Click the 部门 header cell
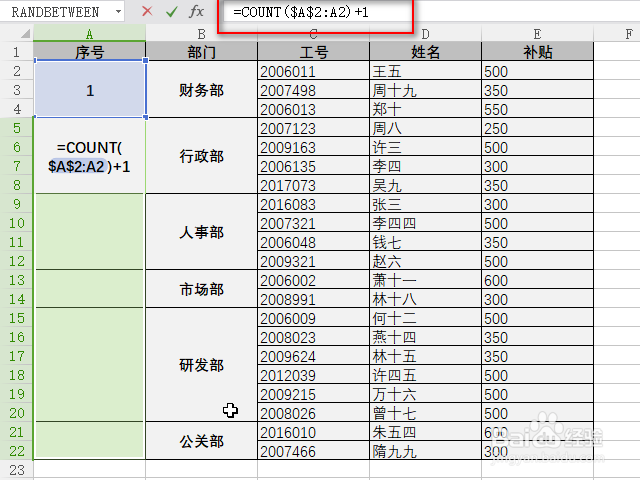The height and width of the screenshot is (480, 640). tap(201, 52)
